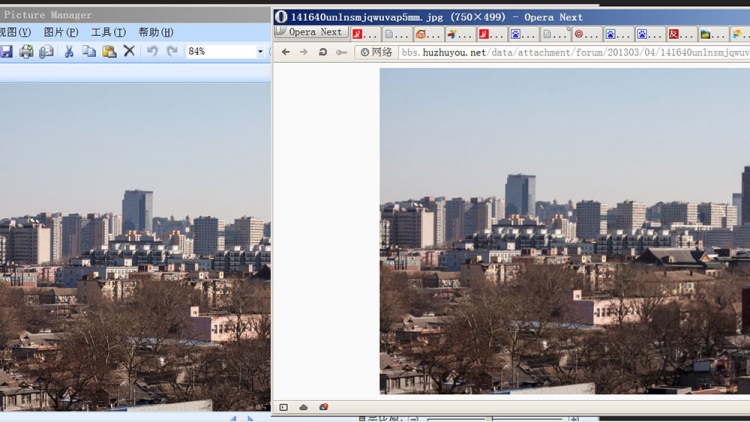The width and height of the screenshot is (750, 422).
Task: Go forward in Opera Next
Action: 304,52
